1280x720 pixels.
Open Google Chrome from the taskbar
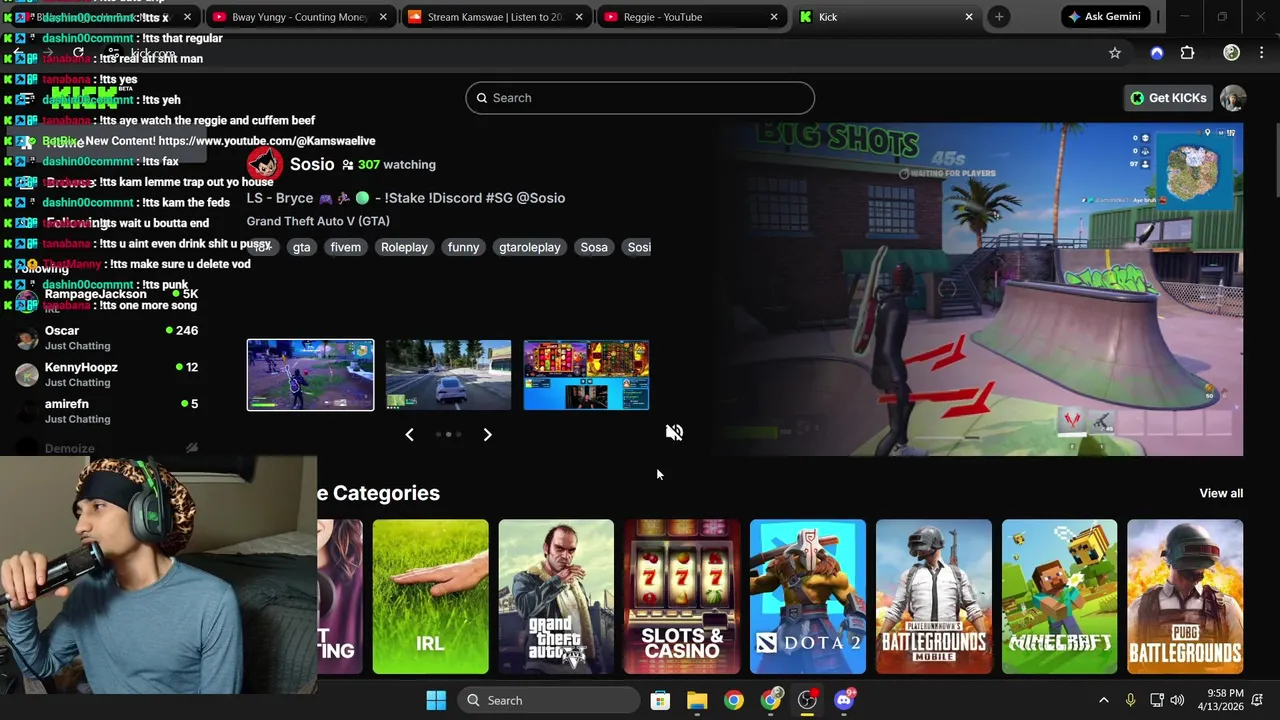(734, 701)
